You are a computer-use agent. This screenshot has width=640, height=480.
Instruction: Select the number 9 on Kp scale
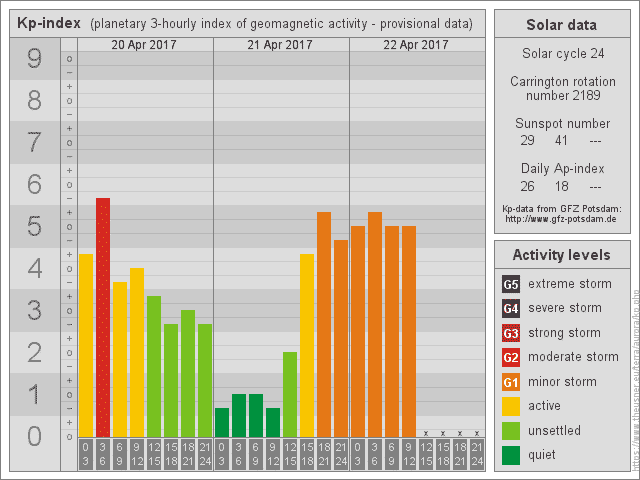34,59
